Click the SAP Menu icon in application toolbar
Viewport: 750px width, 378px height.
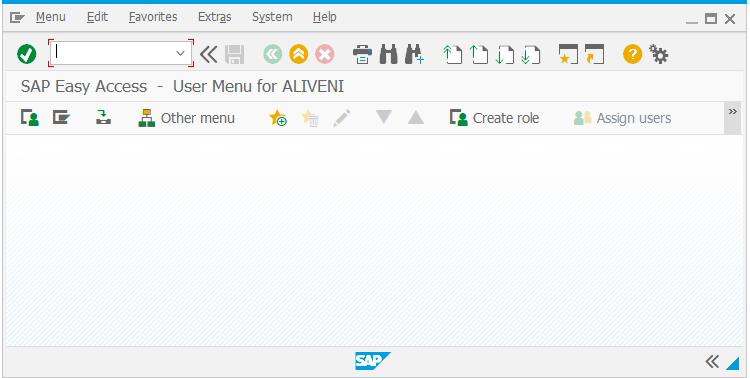pyautogui.click(x=61, y=118)
